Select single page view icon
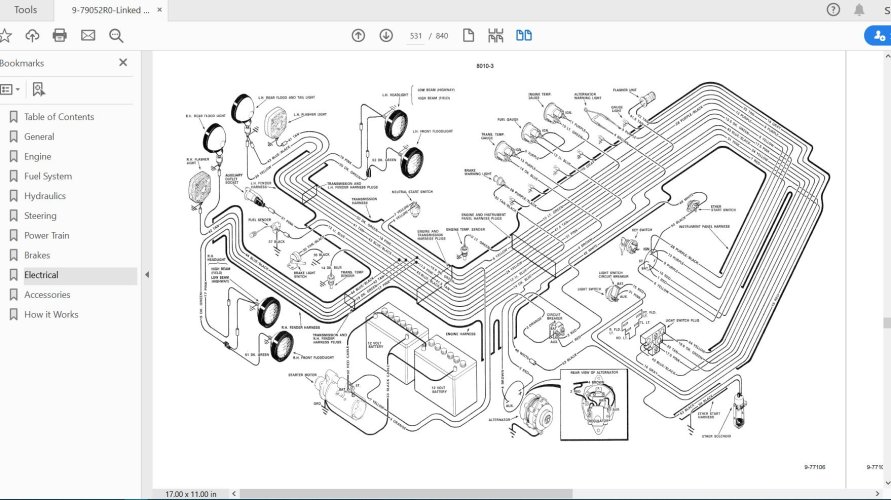This screenshot has width=891, height=500. [468, 36]
